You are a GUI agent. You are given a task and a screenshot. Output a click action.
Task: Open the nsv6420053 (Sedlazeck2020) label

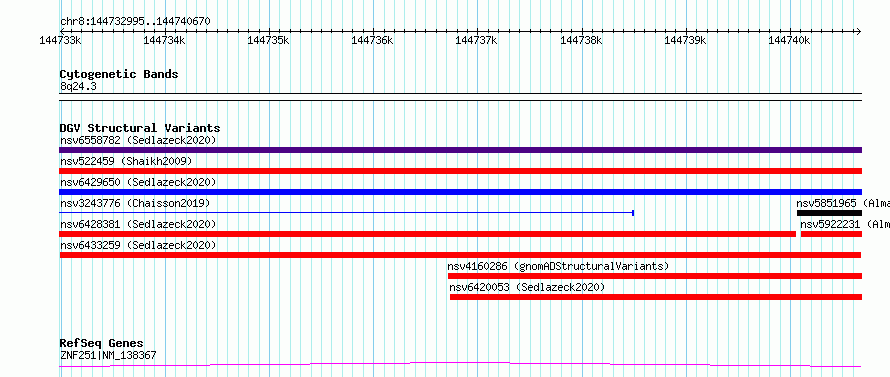click(x=527, y=287)
